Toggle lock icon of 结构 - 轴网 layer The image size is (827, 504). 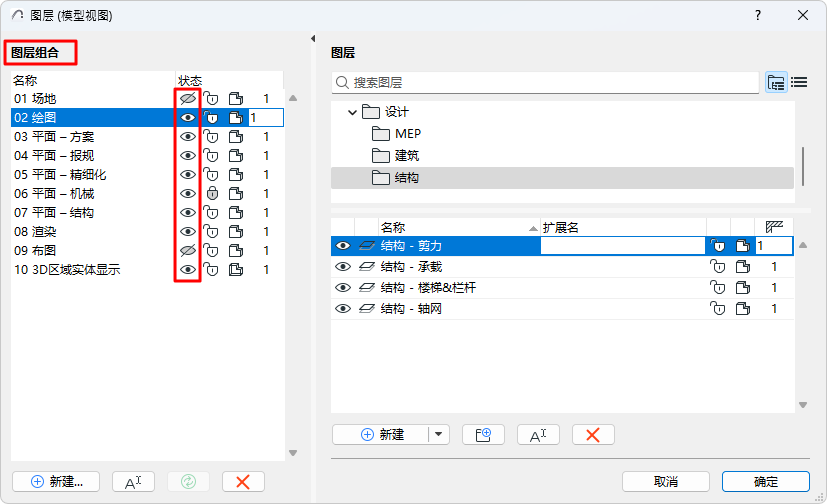717,309
